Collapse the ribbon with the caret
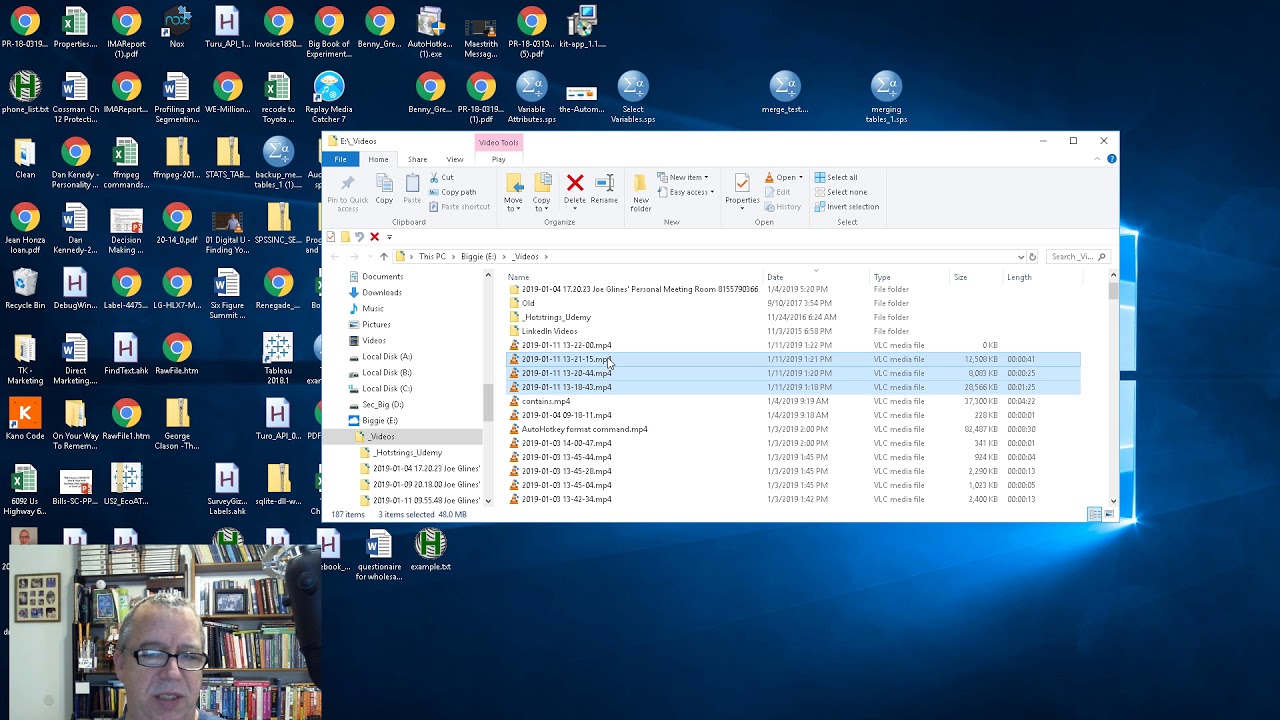The width and height of the screenshot is (1280, 720). [x=1098, y=159]
